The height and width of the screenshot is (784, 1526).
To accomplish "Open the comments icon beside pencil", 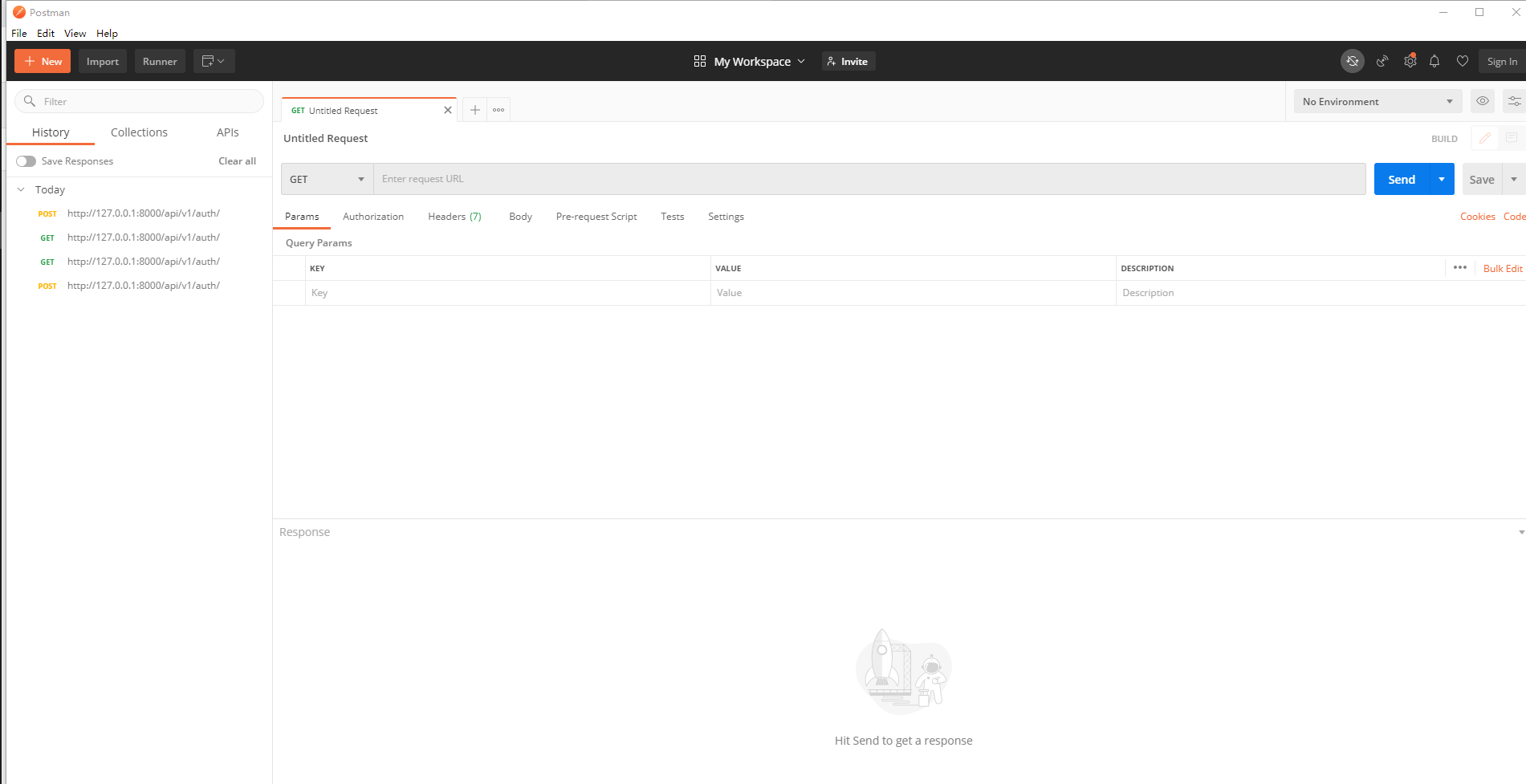I will click(x=1512, y=138).
